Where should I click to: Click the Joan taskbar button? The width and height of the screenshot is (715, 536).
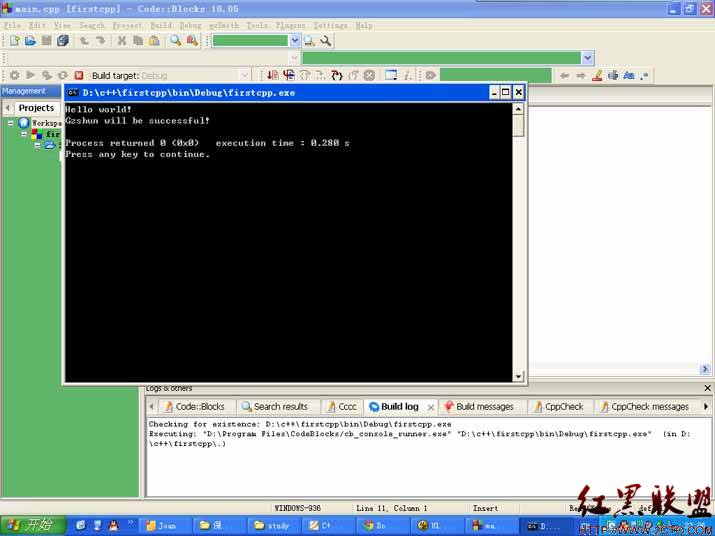[x=163, y=526]
